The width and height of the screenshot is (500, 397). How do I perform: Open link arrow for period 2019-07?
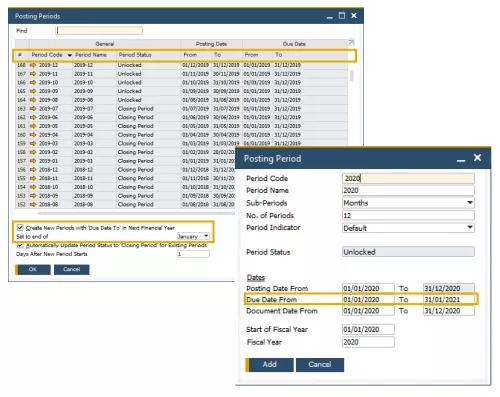point(33,109)
